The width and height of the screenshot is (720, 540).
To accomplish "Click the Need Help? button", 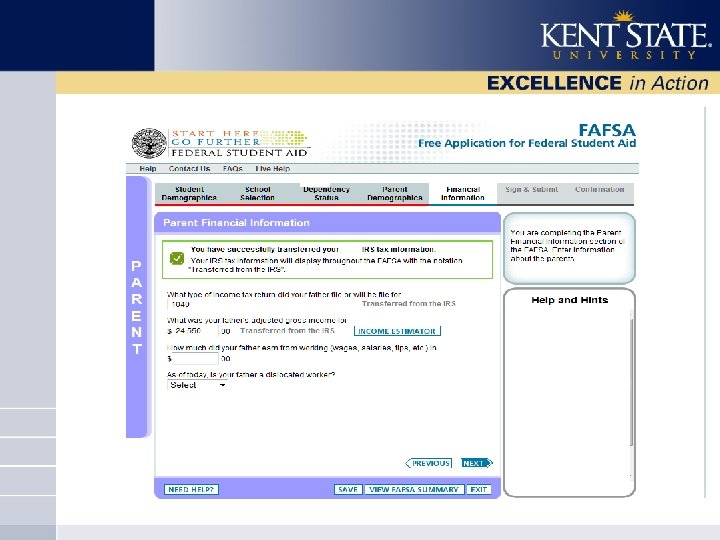I will (191, 489).
